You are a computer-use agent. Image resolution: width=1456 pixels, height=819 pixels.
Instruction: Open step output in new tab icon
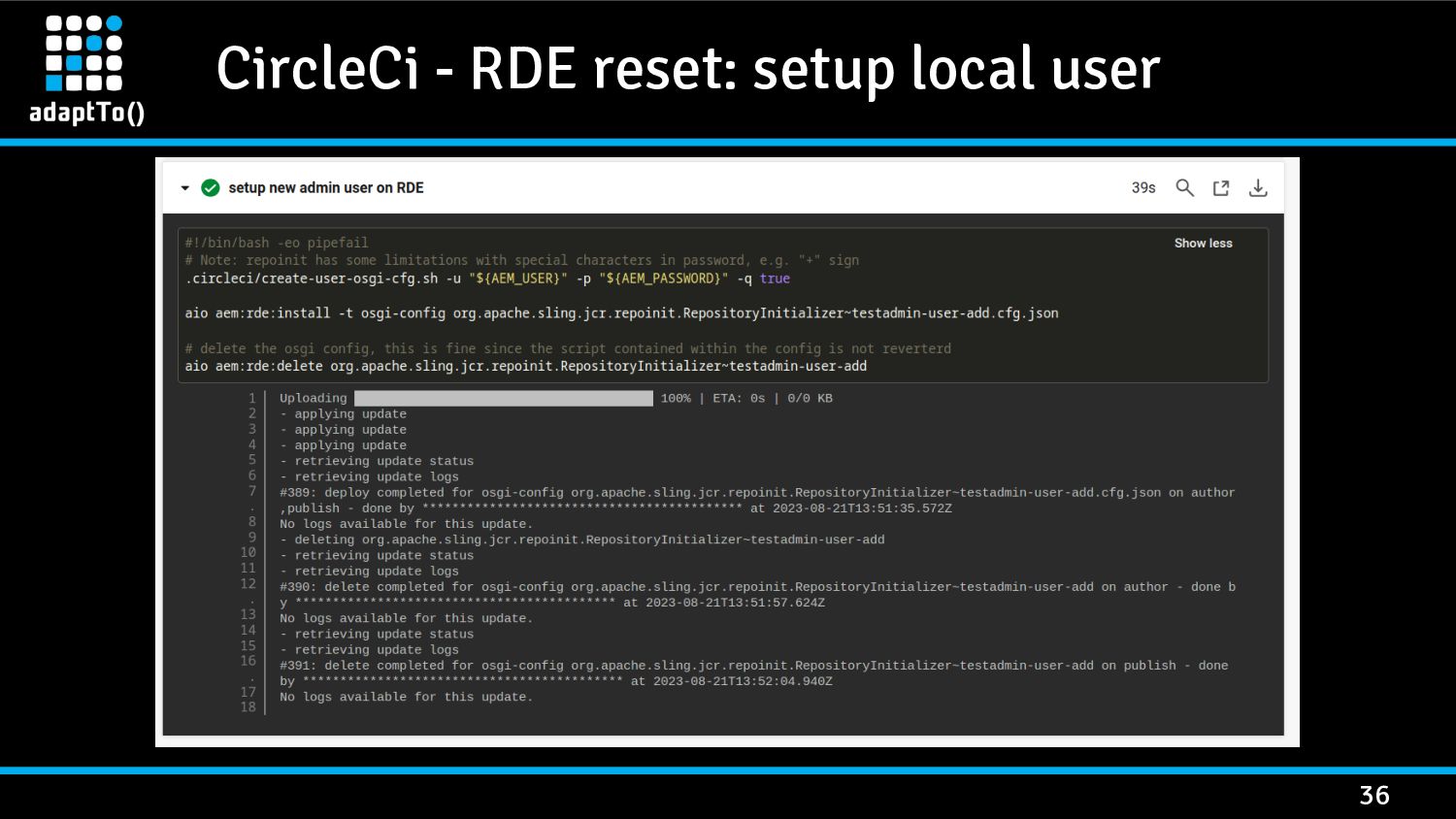[1221, 188]
